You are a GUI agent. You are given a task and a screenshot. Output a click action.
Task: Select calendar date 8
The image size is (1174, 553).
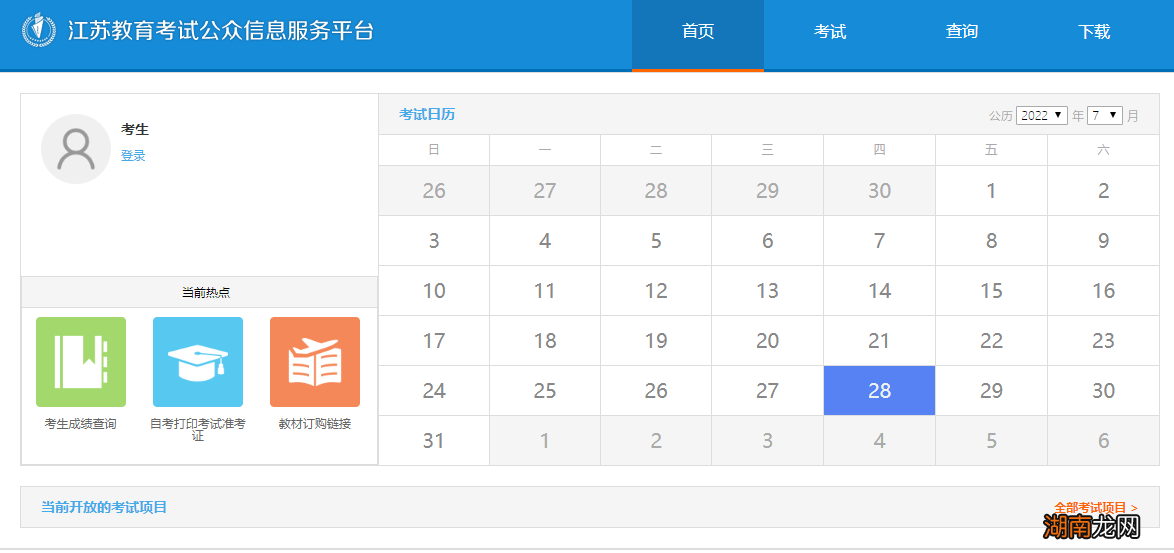991,241
